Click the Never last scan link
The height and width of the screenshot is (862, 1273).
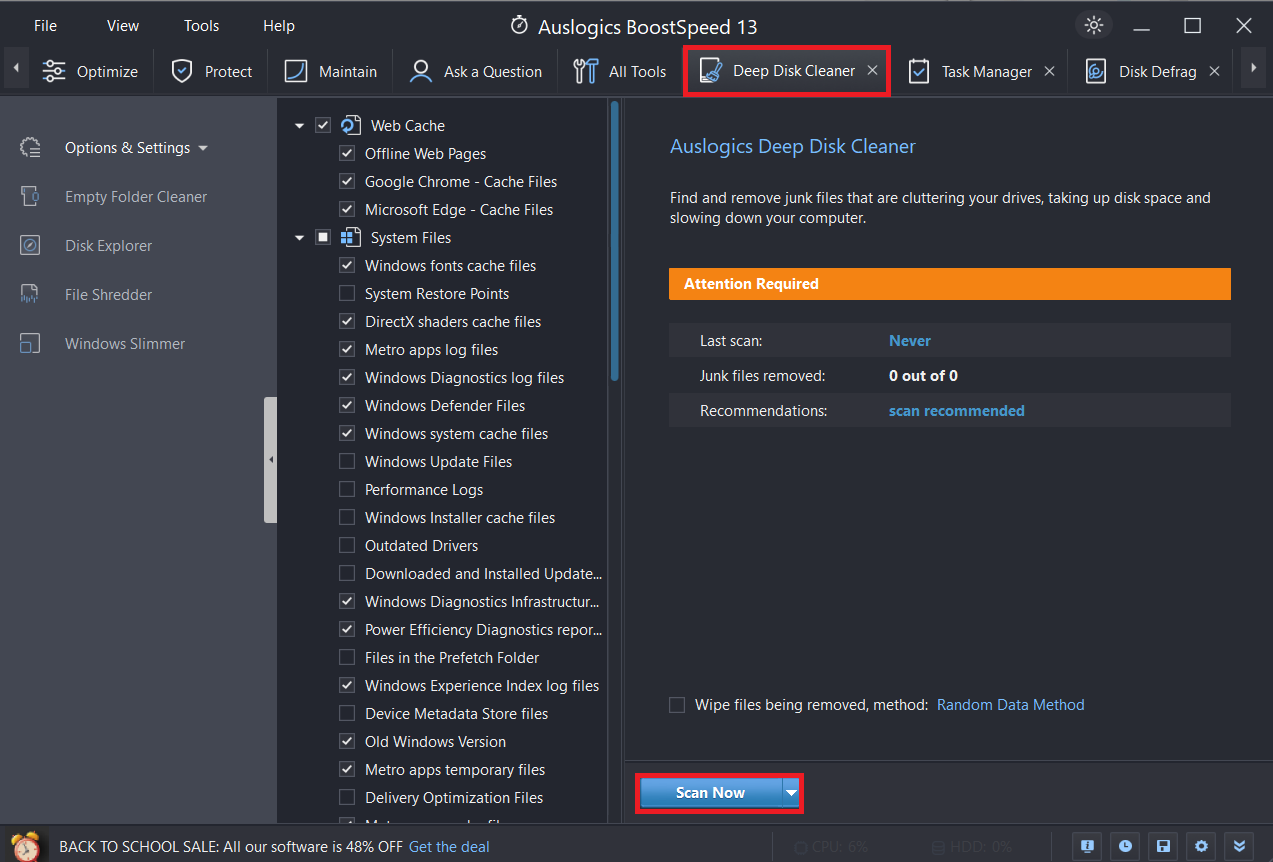[910, 341]
